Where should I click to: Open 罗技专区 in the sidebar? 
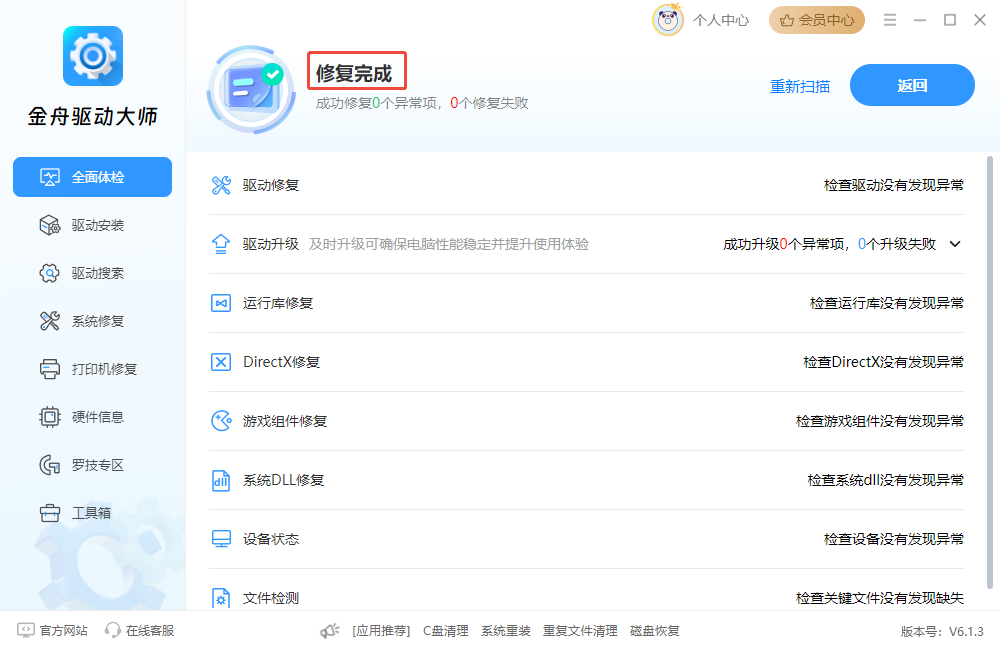tap(92, 465)
